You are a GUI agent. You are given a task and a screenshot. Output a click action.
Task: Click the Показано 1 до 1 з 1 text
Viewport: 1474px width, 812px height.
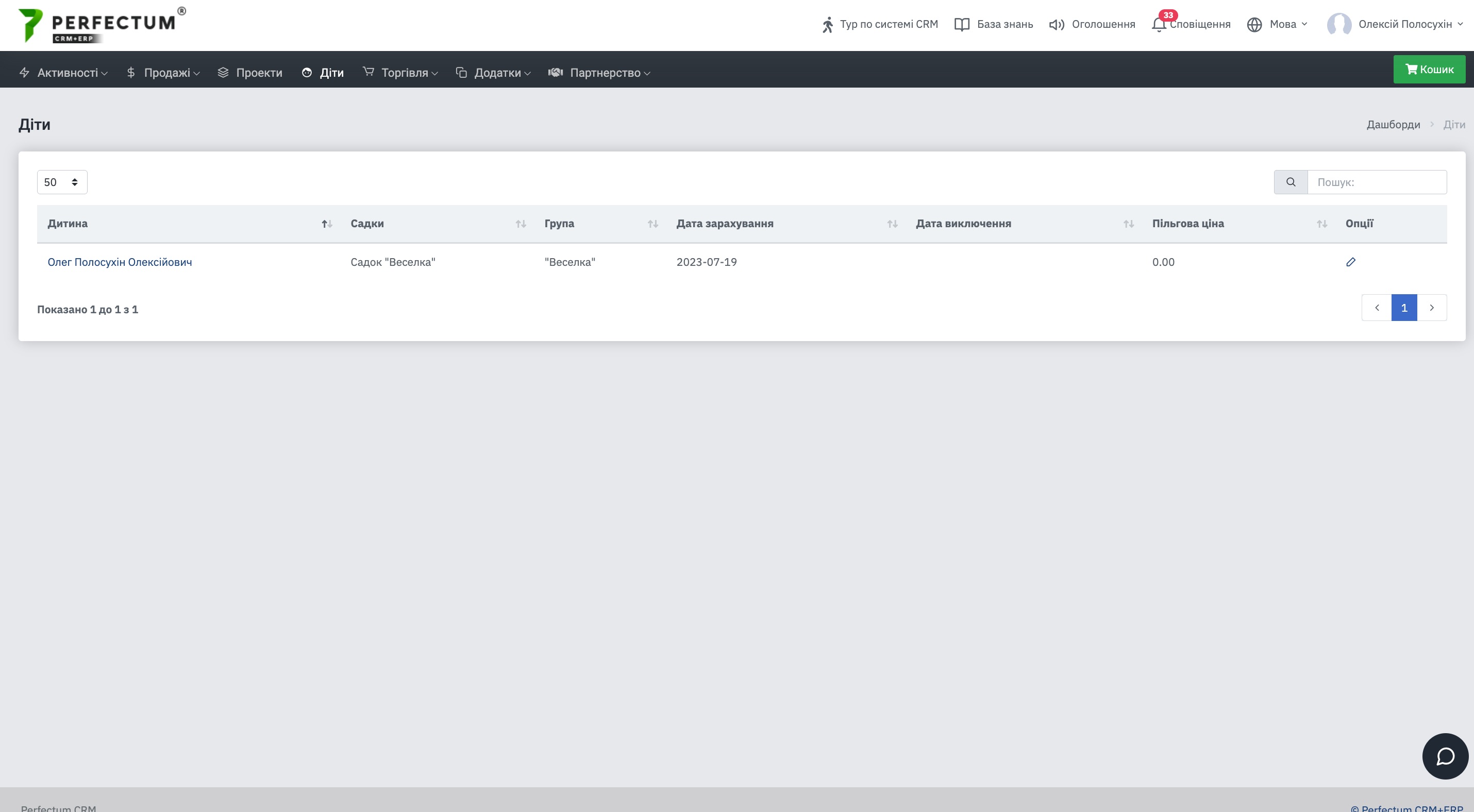[88, 309]
